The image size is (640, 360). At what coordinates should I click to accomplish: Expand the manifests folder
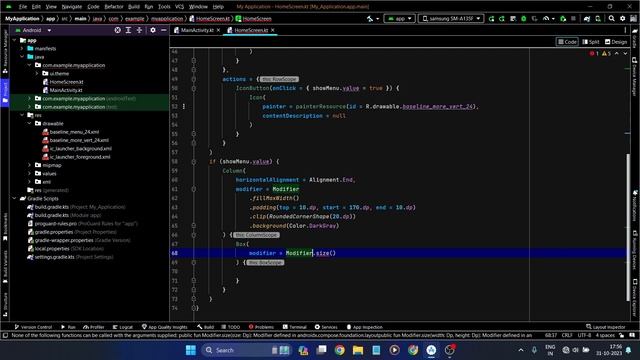point(22,49)
